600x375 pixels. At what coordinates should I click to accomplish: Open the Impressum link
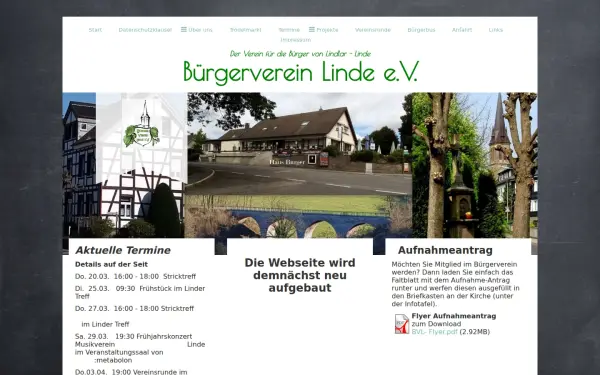coord(296,40)
